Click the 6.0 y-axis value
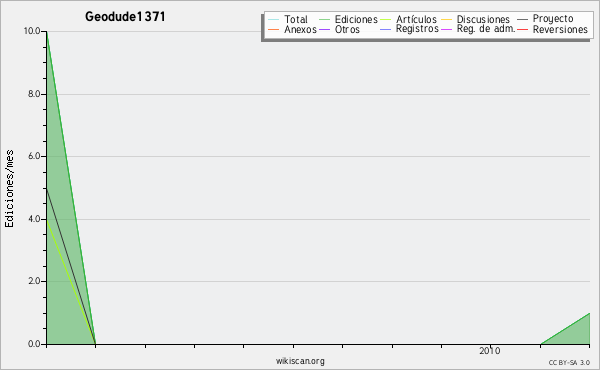This screenshot has height=370, width=600. [34, 156]
